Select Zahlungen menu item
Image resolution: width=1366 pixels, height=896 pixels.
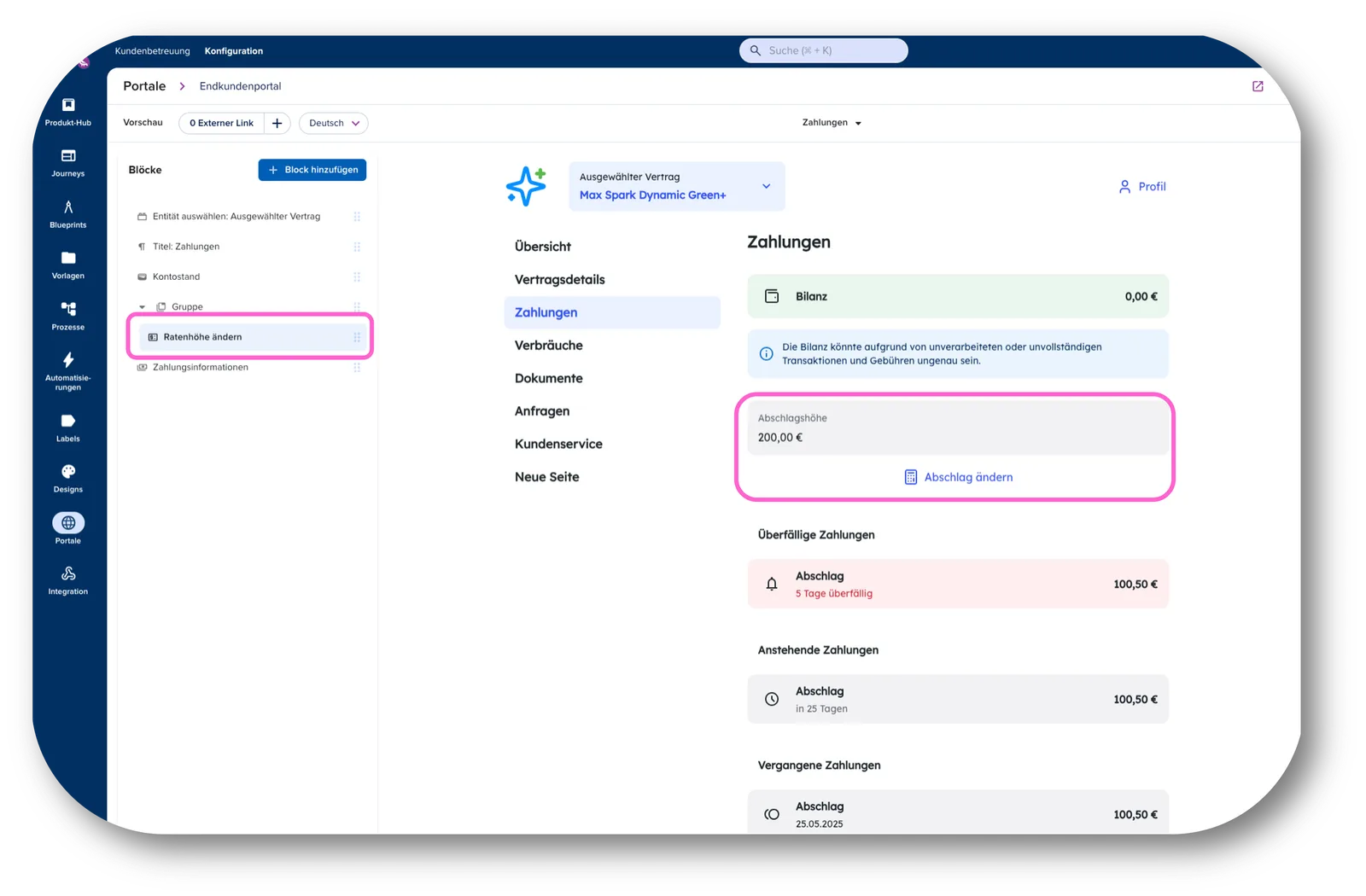point(612,312)
